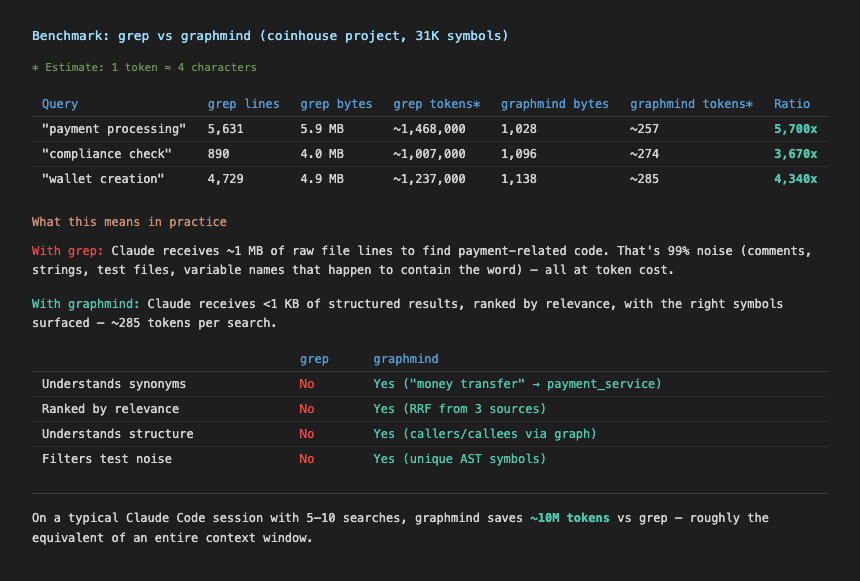The width and height of the screenshot is (860, 581).
Task: Click the grep tokens column header
Action: pyautogui.click(x=437, y=104)
